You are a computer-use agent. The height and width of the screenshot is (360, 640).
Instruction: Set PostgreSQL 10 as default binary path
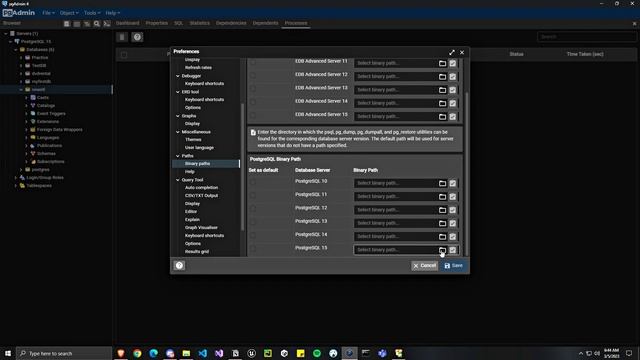pyautogui.click(x=253, y=182)
